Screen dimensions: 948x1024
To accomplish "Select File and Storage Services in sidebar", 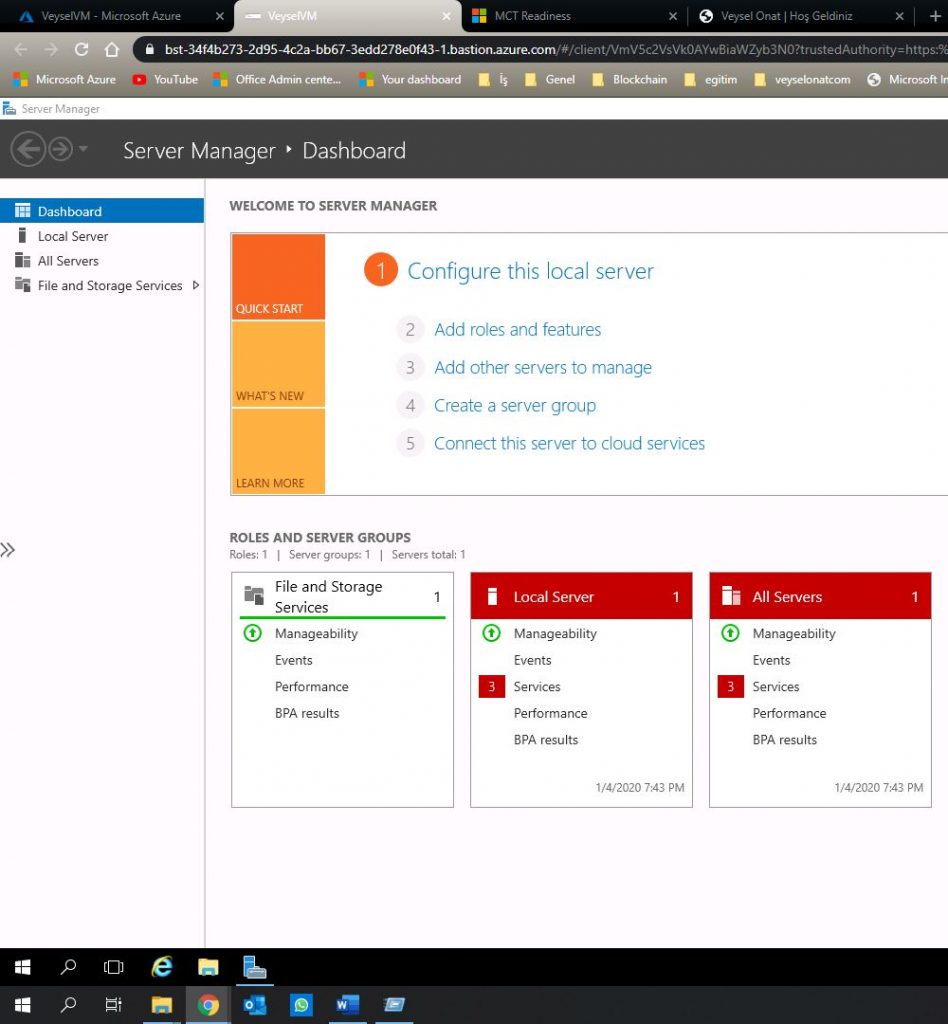I will click(110, 285).
